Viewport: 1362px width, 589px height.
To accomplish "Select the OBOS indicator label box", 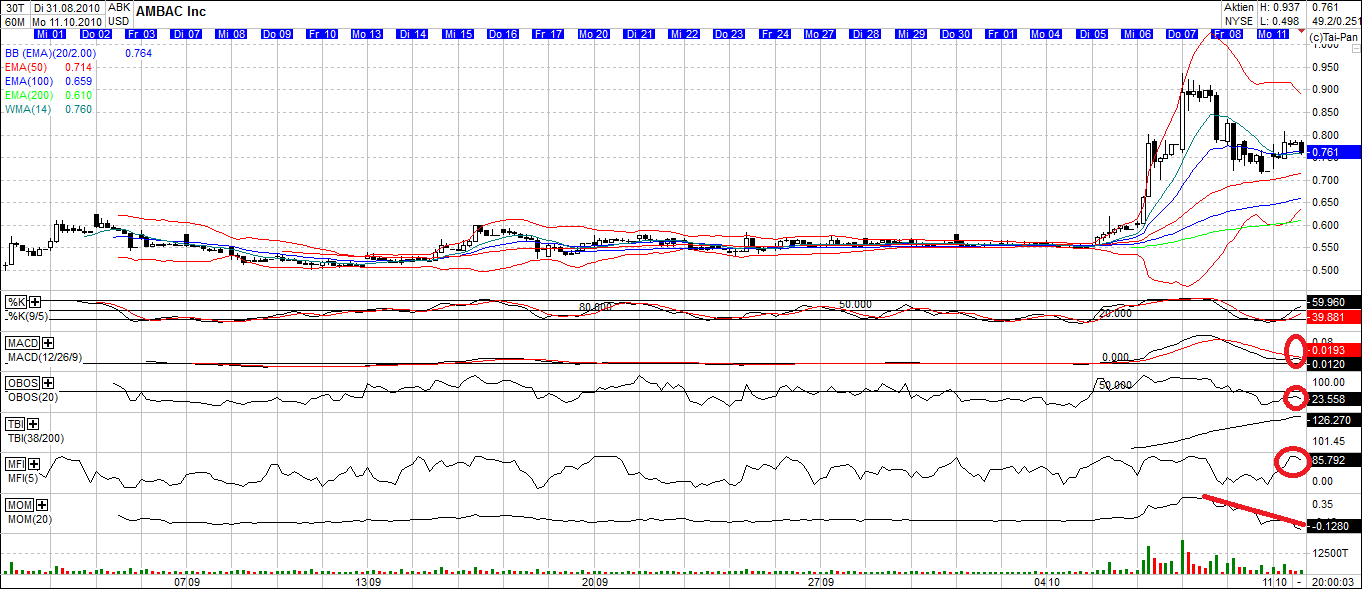I will click(22, 383).
